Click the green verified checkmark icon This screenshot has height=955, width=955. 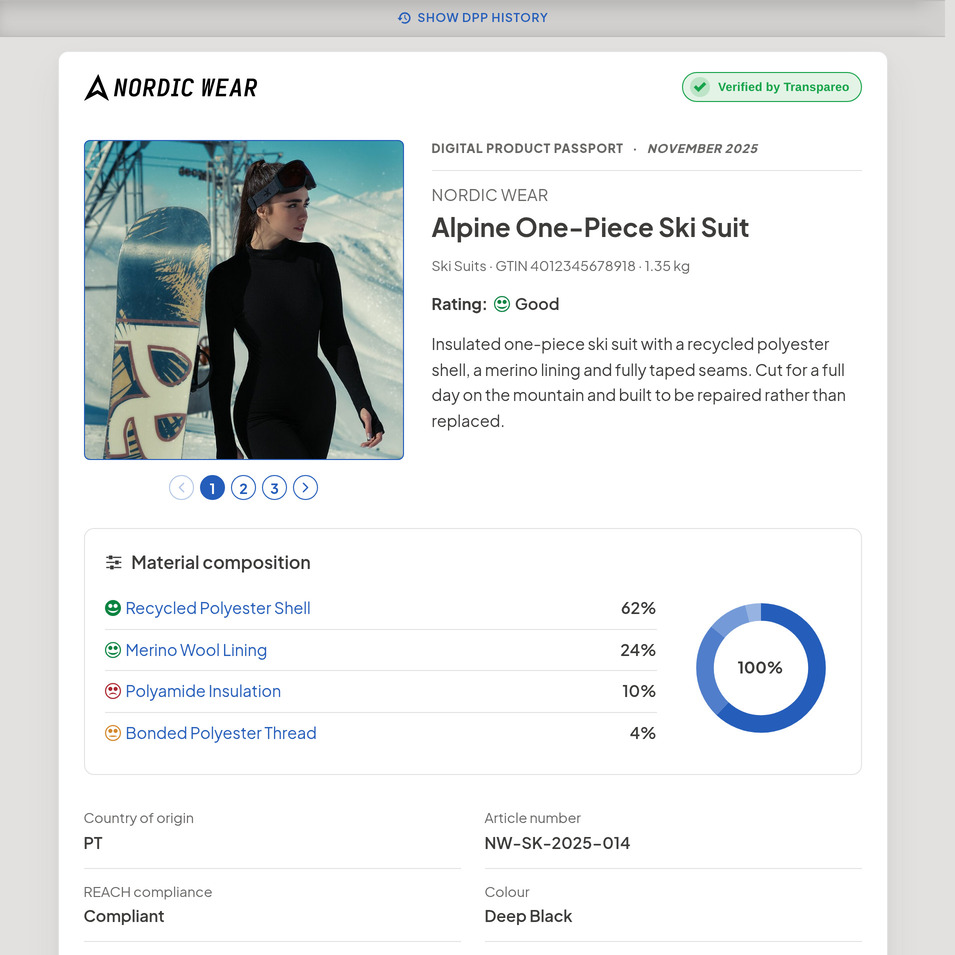pos(700,87)
